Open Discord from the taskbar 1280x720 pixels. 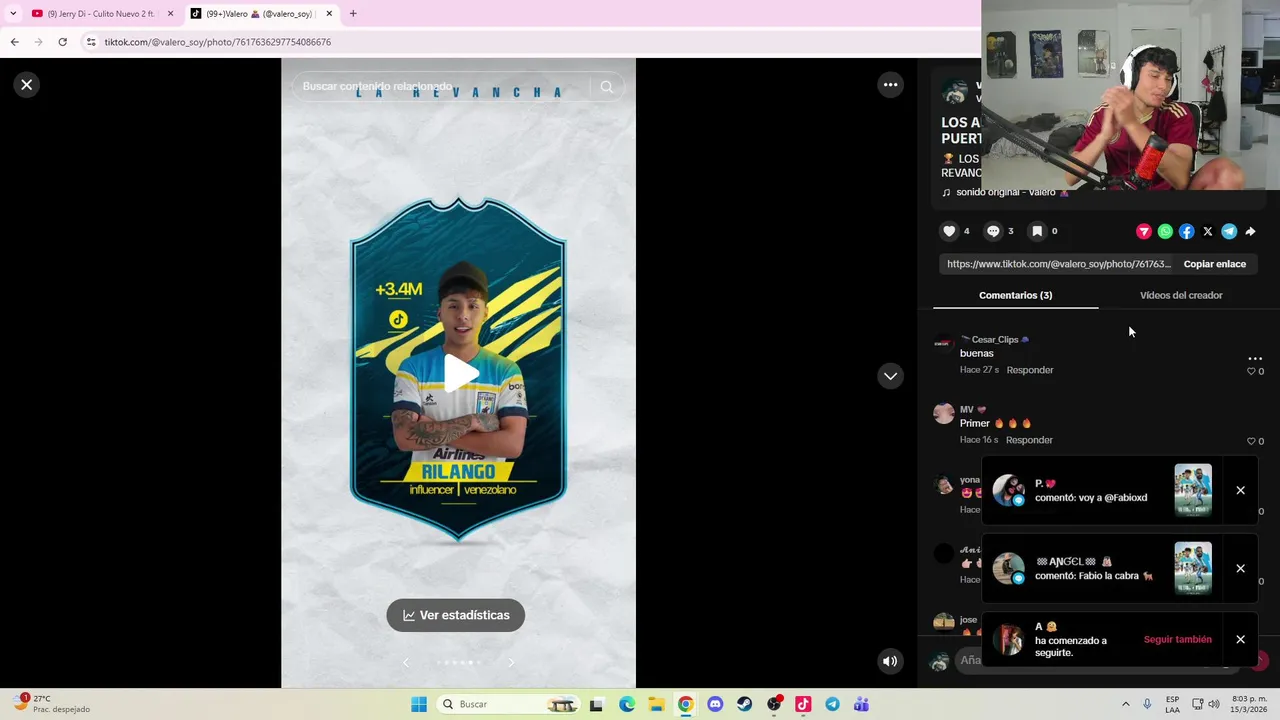[715, 704]
